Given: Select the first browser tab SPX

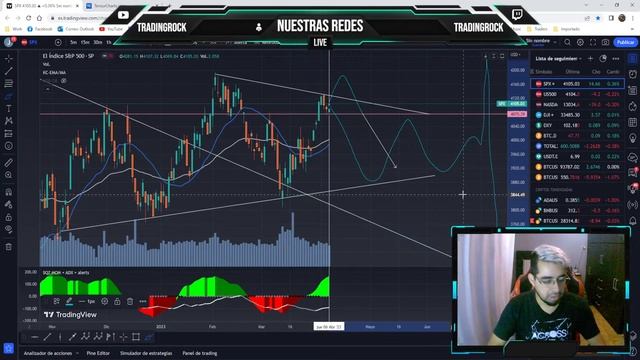Looking at the screenshot, I should [43, 6].
